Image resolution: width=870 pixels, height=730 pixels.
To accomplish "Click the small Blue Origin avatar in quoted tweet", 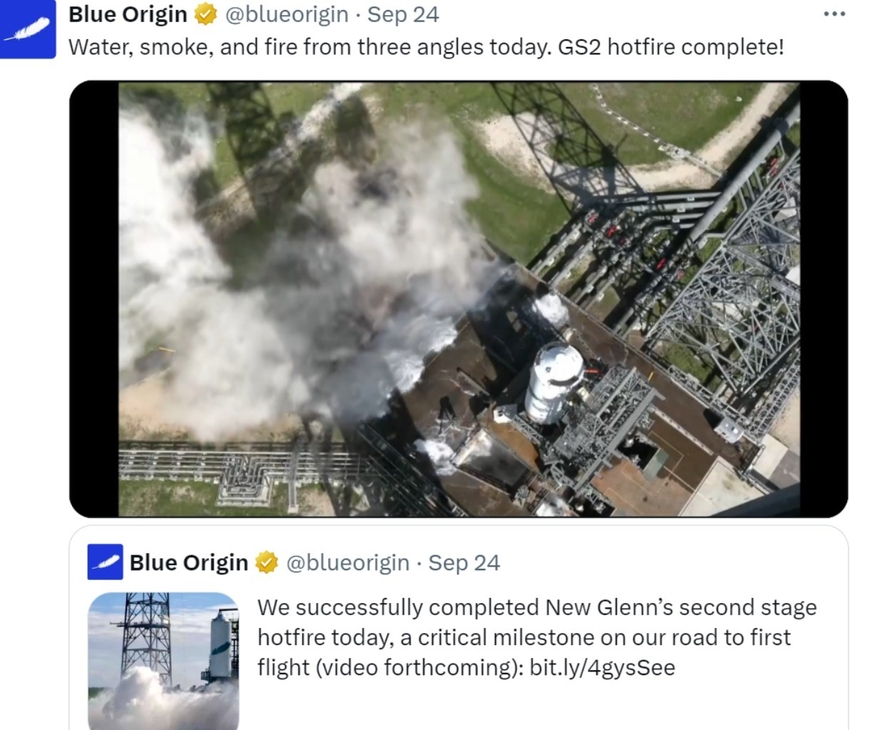I will (x=105, y=562).
